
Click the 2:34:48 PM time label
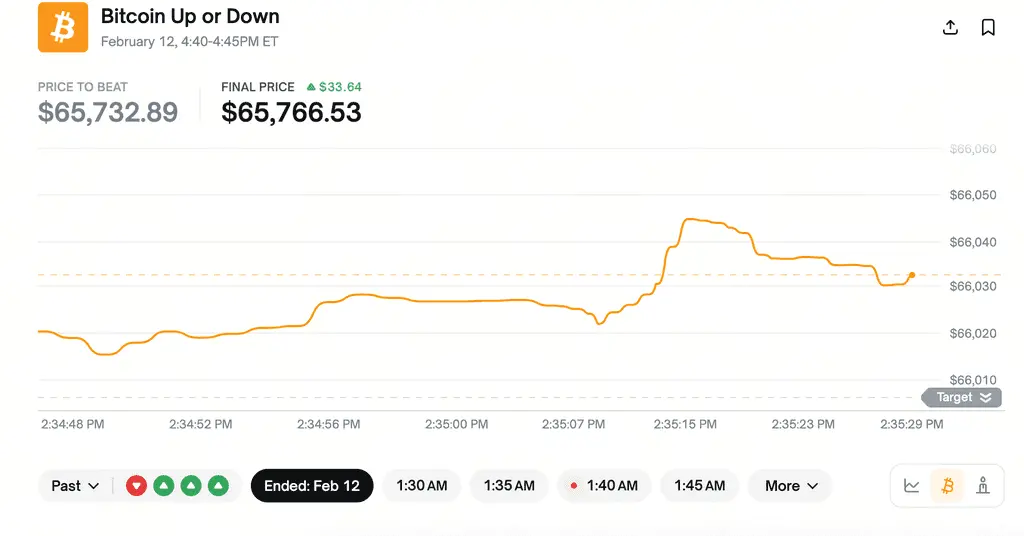pyautogui.click(x=72, y=424)
